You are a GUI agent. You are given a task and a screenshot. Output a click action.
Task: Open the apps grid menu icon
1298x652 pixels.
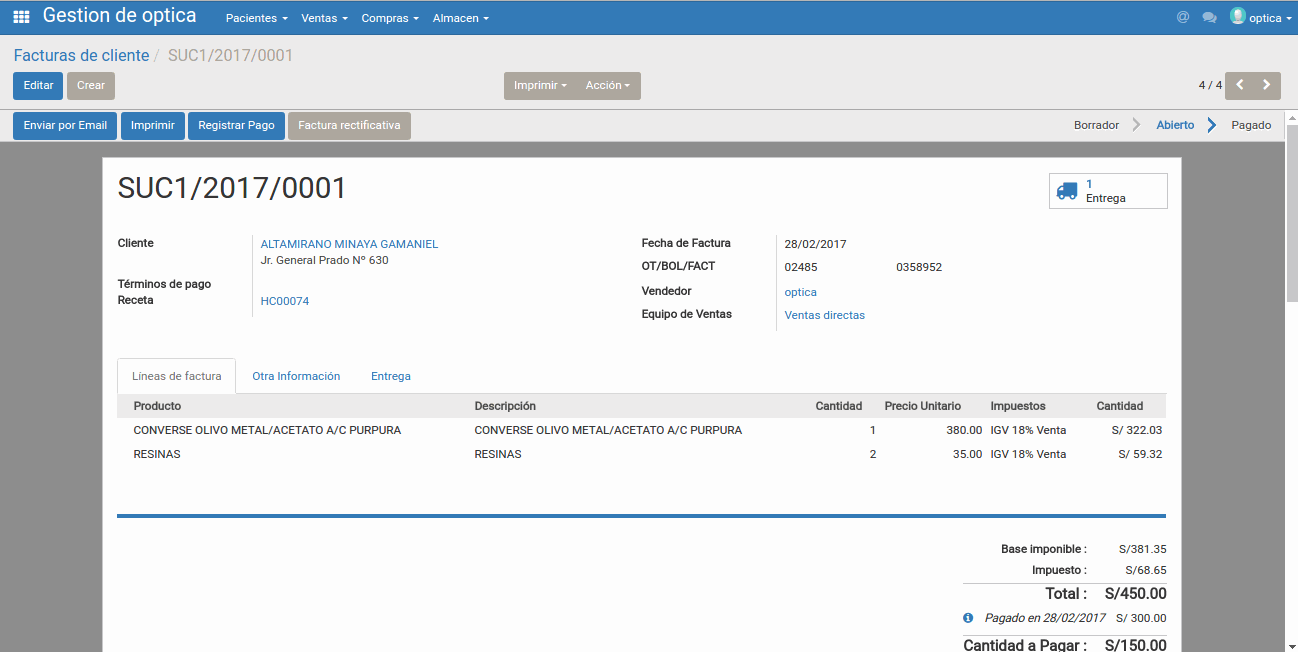click(21, 17)
